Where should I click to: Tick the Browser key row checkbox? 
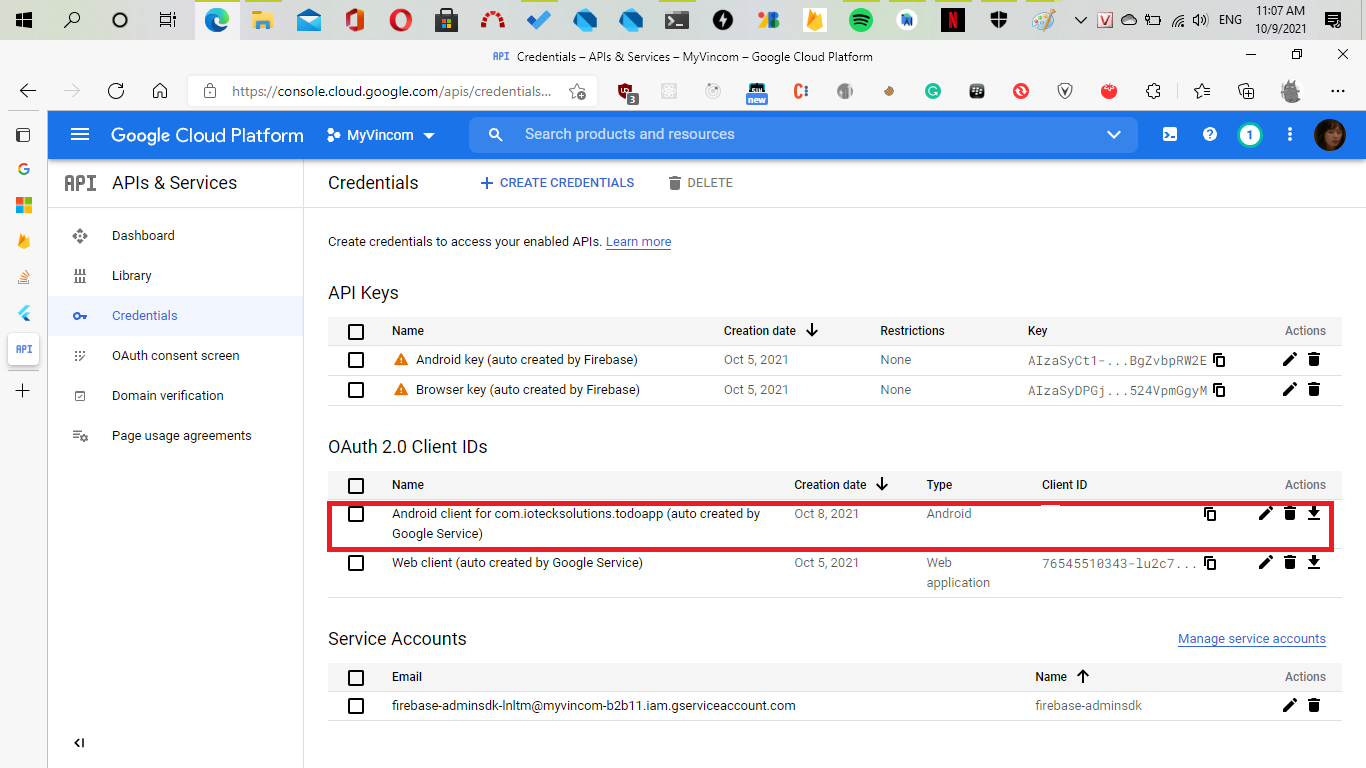(356, 390)
